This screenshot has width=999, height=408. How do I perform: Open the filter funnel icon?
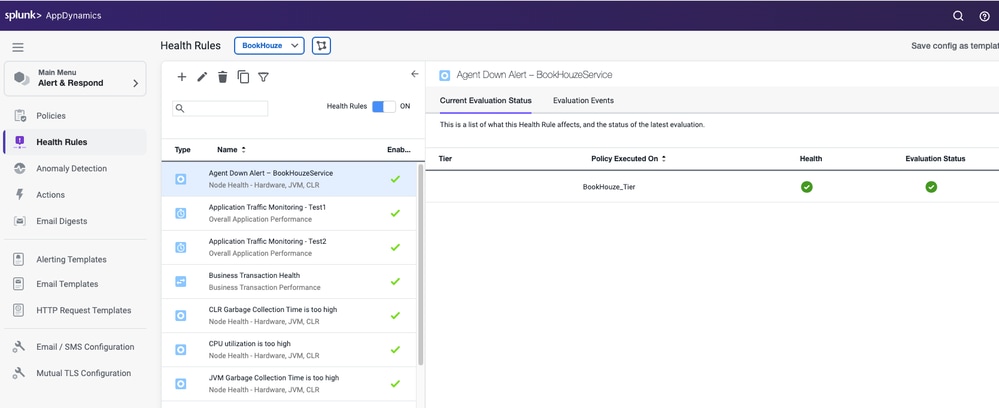tap(263, 77)
